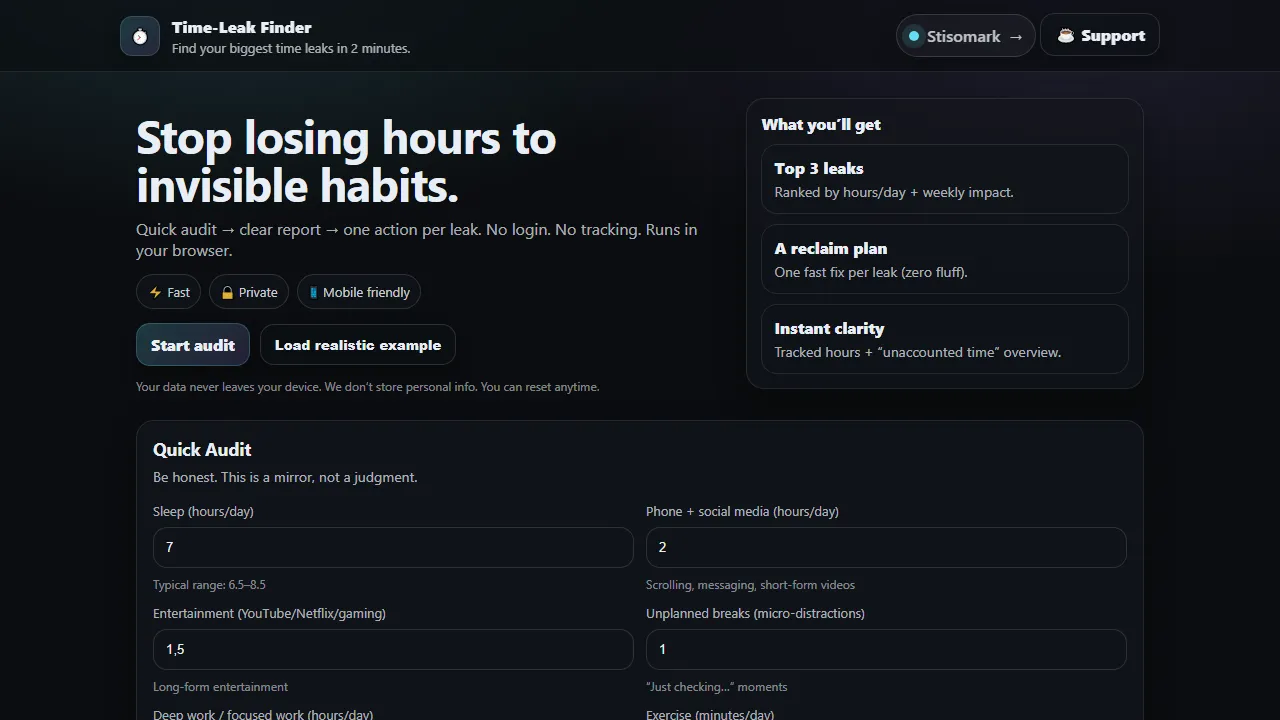This screenshot has width=1280, height=720.
Task: Click the lock icon on the Private badge
Action: pyautogui.click(x=227, y=292)
